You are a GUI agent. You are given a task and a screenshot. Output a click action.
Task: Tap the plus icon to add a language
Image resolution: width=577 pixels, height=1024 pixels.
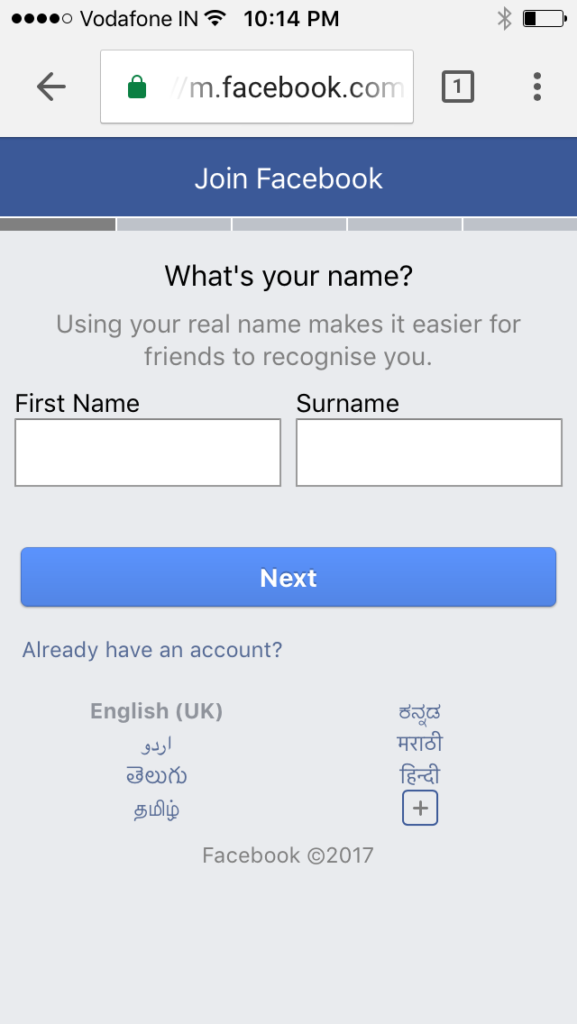click(x=420, y=807)
